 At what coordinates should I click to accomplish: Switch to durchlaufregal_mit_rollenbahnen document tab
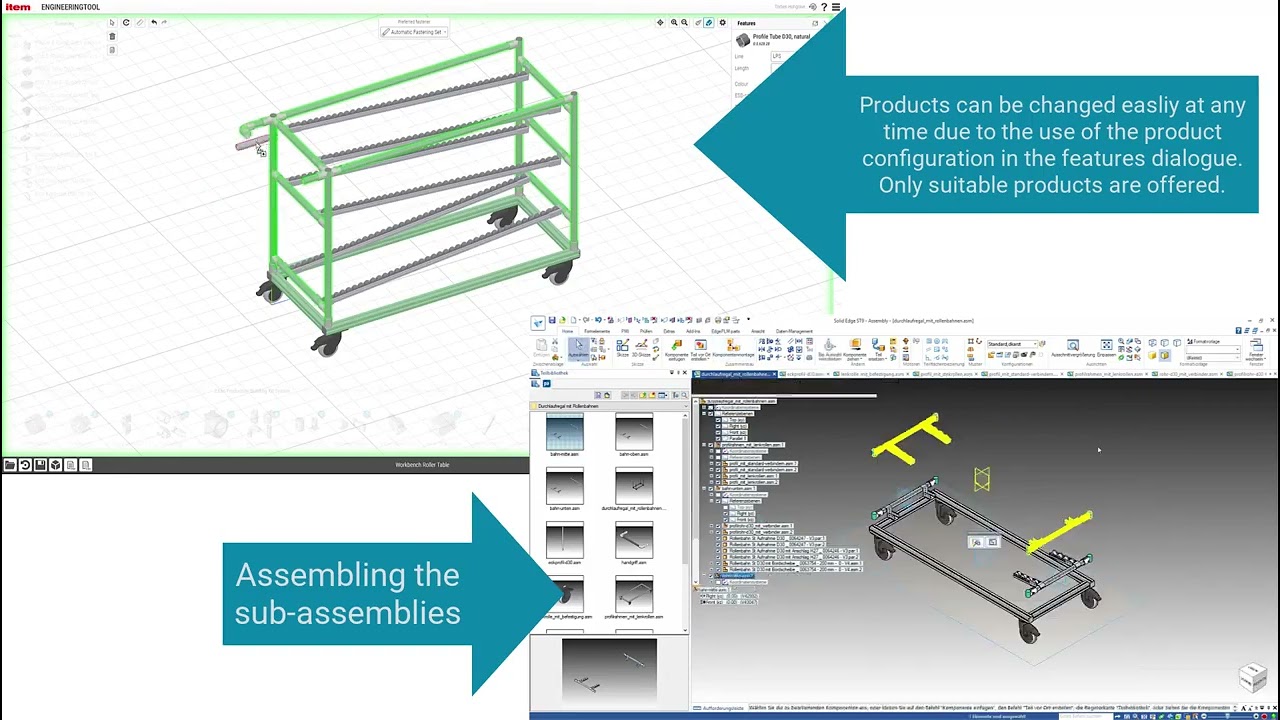[x=735, y=374]
